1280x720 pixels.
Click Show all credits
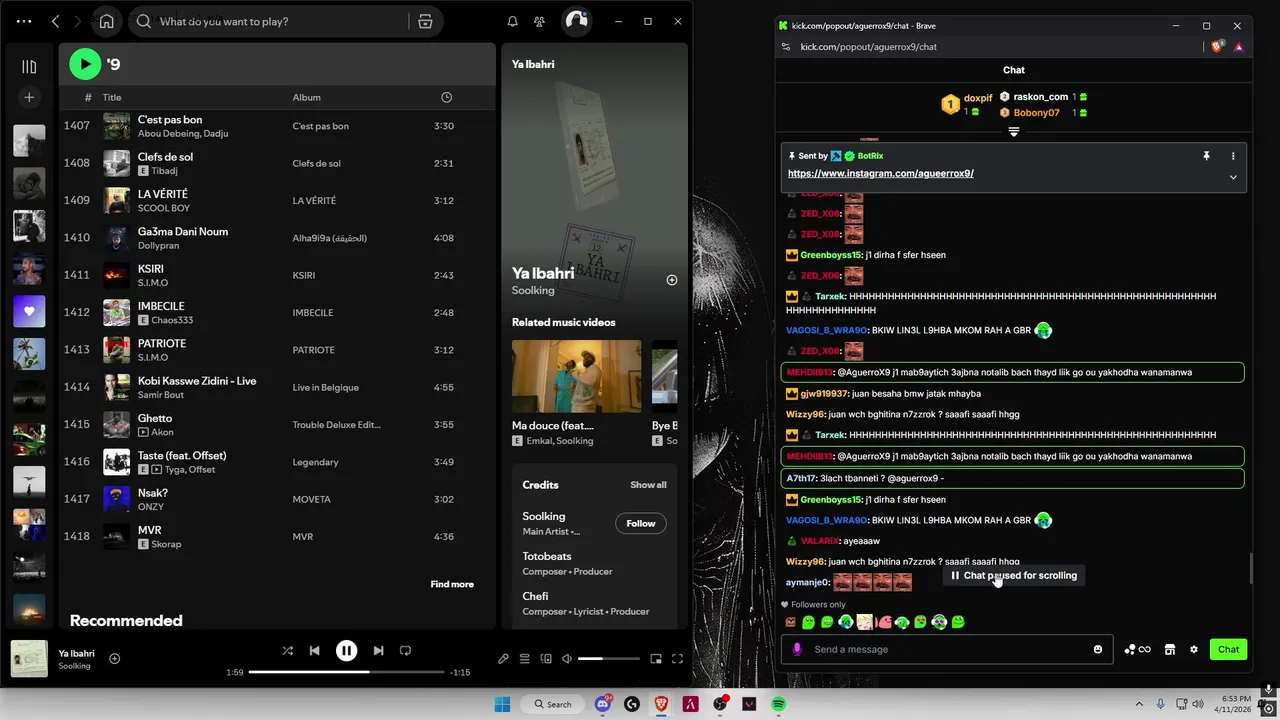click(x=648, y=485)
